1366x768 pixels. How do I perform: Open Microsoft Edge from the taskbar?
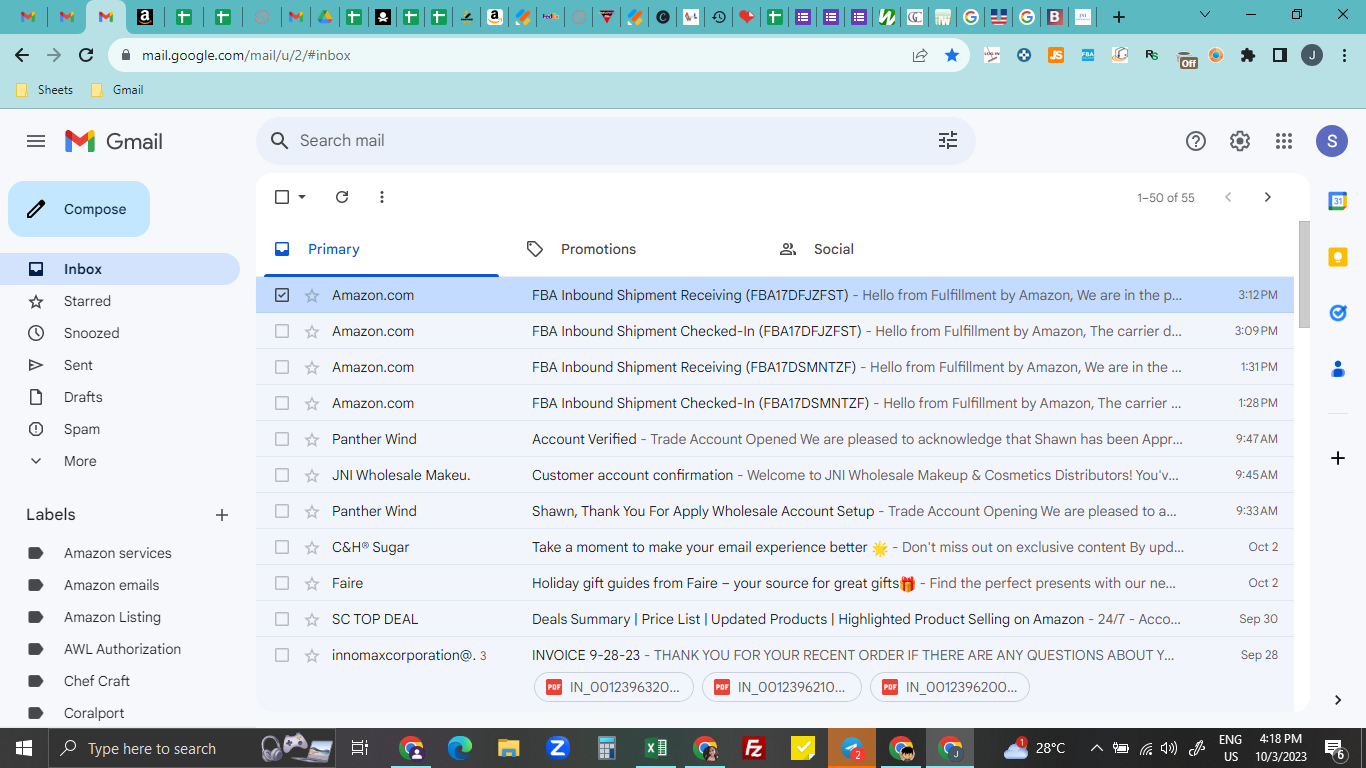pyautogui.click(x=460, y=748)
